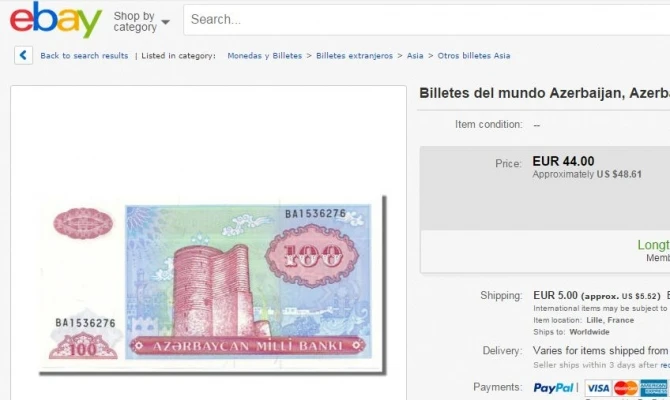This screenshot has width=670, height=400.
Task: Click the Mastercard icon
Action: pos(626,388)
